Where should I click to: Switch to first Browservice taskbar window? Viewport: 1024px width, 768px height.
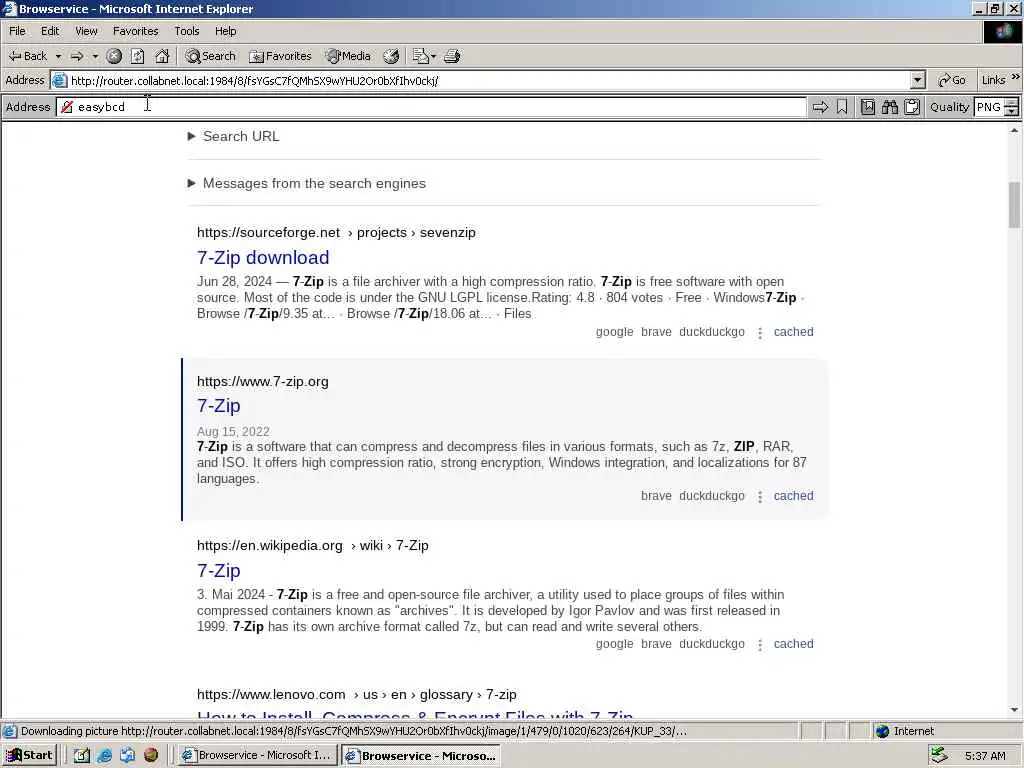pos(258,755)
